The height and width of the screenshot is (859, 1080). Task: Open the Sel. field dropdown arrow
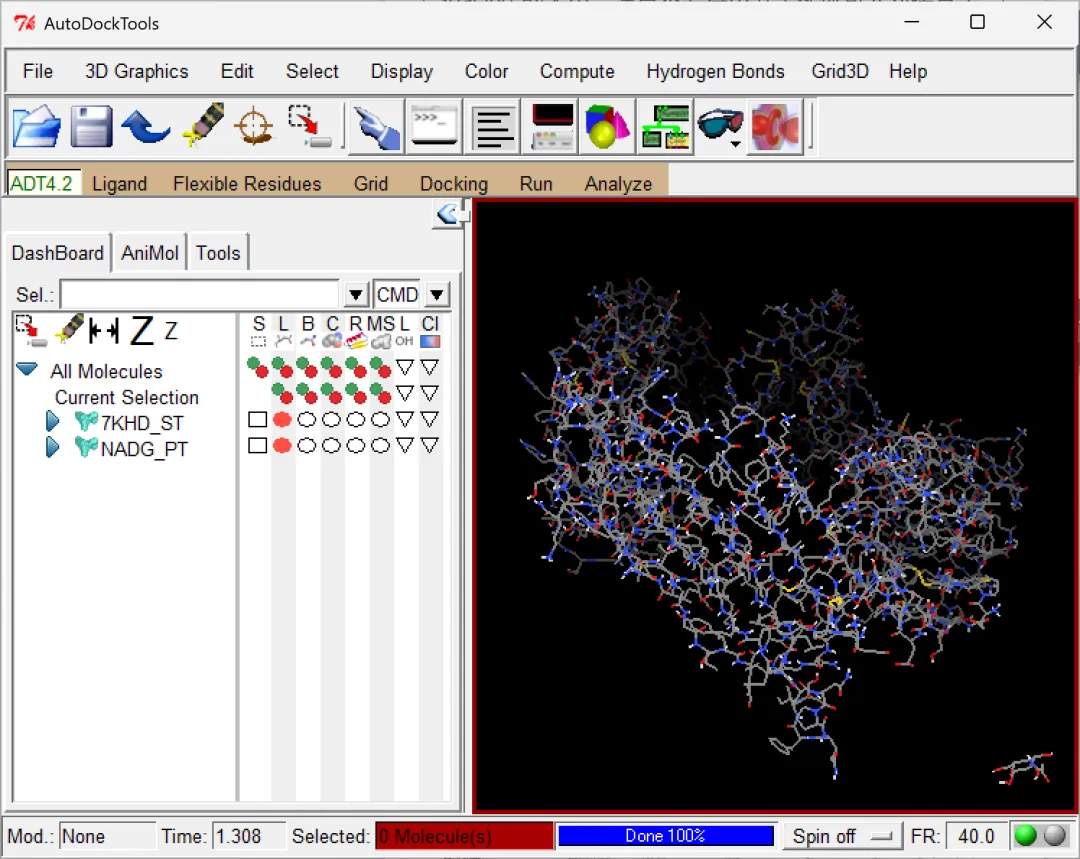pos(355,295)
